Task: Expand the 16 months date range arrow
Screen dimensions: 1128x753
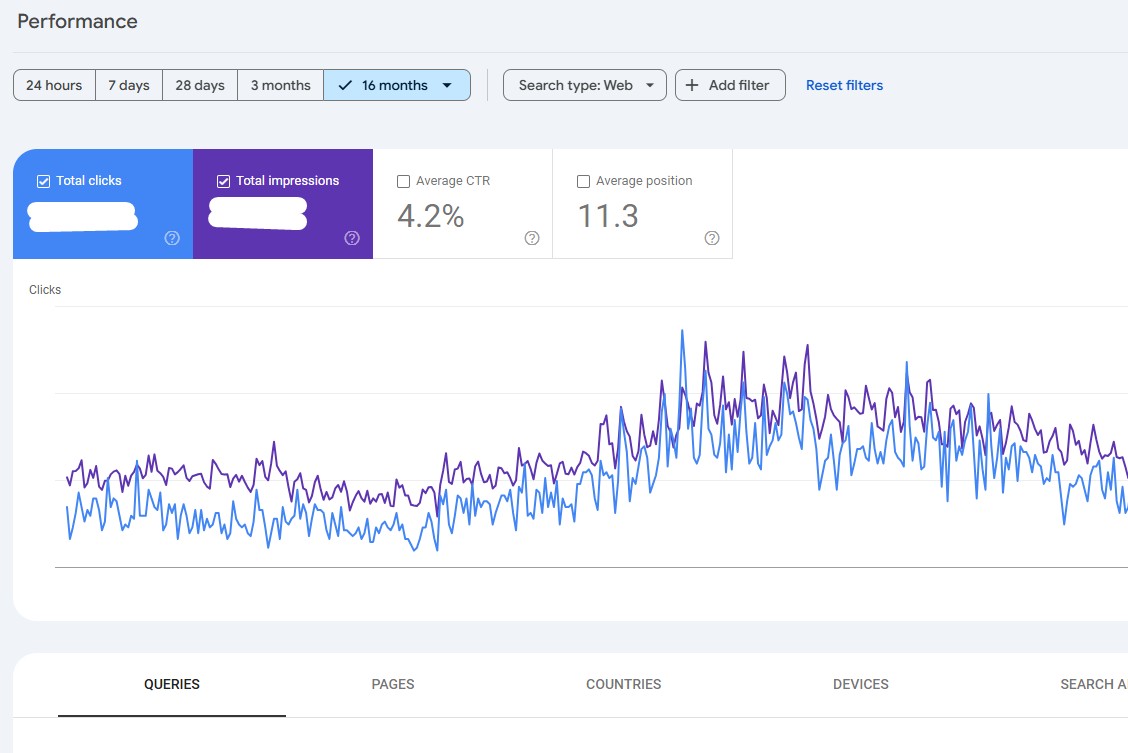Action: 447,85
